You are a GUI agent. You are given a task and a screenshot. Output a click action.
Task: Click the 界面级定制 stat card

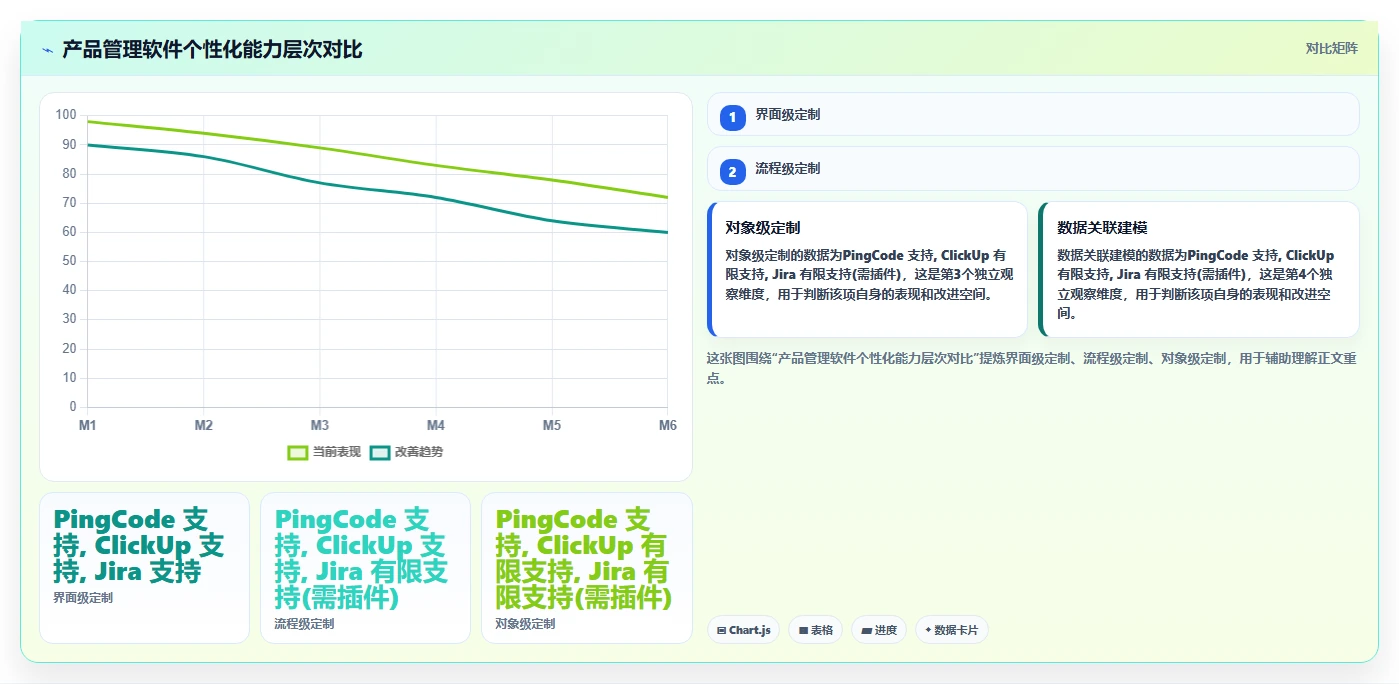click(144, 568)
